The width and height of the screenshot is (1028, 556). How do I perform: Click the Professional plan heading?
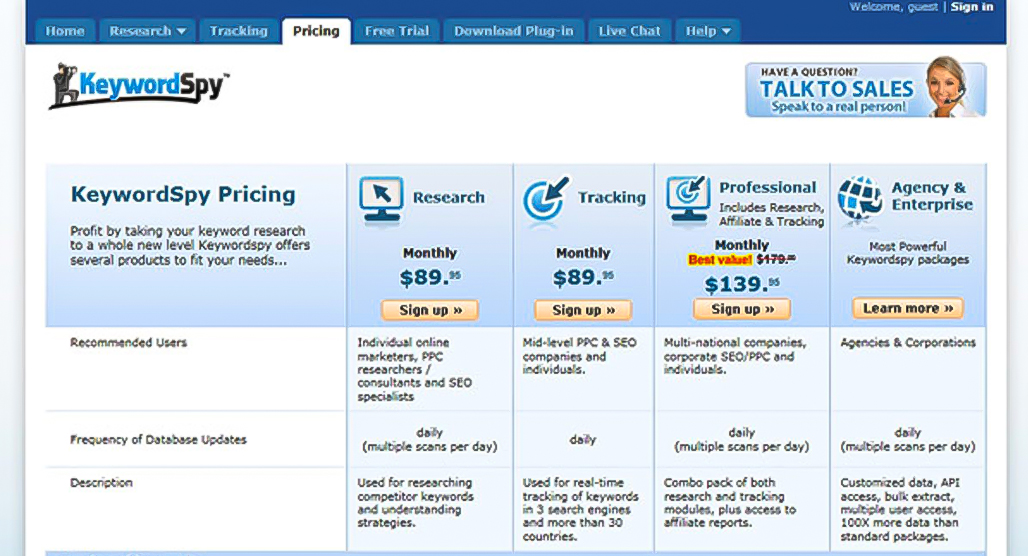click(768, 188)
